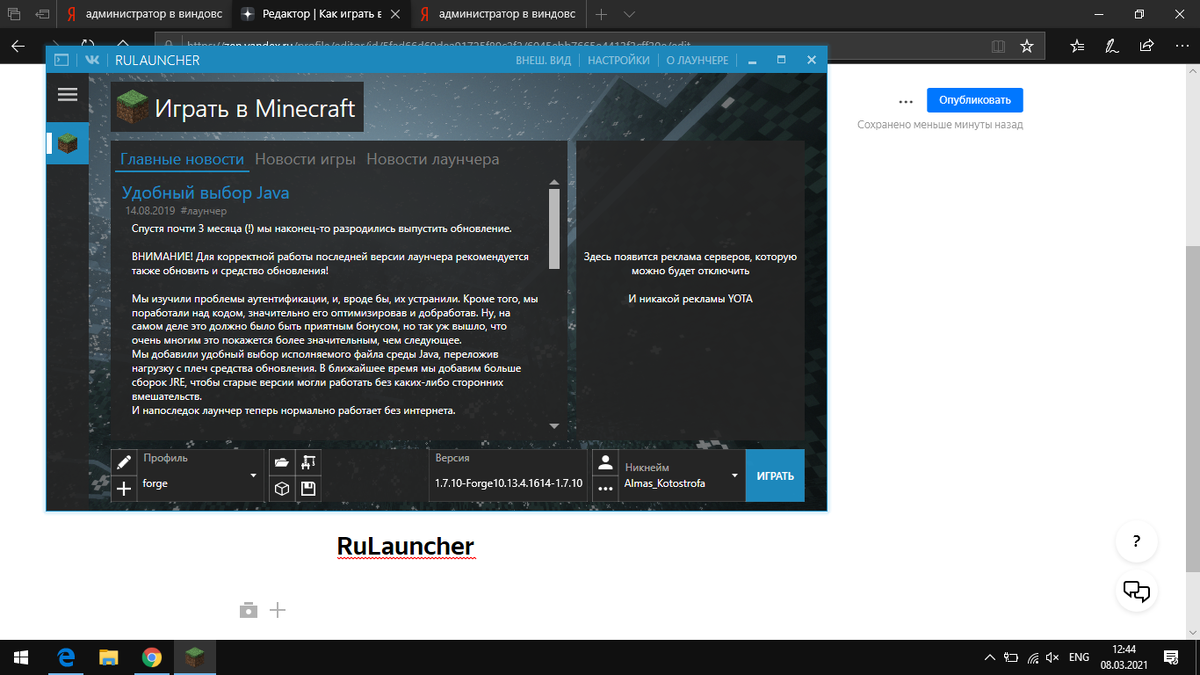Open the Edge settings and more menu
1200x675 pixels.
(x=1180, y=46)
